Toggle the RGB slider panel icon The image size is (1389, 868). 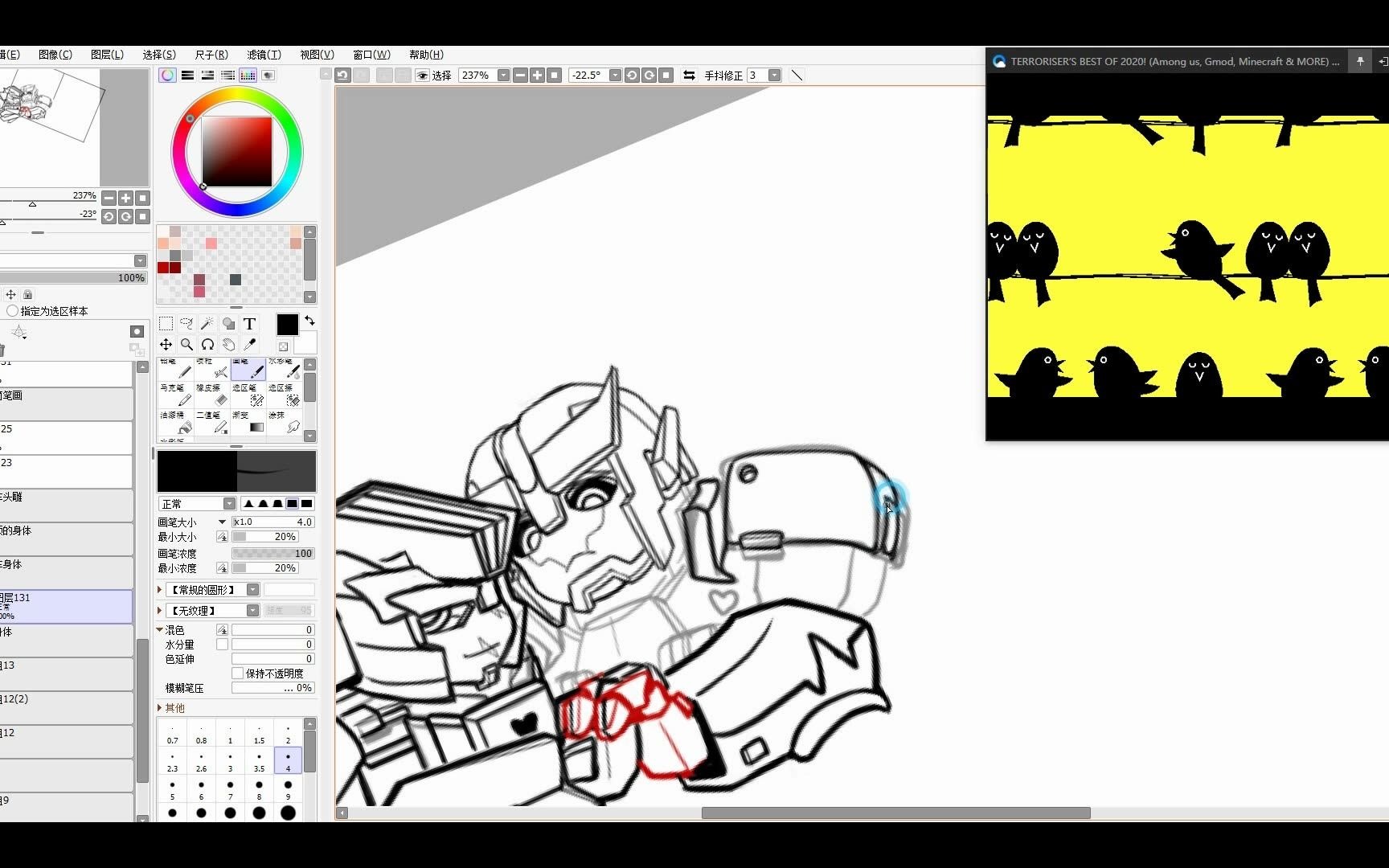pos(187,75)
